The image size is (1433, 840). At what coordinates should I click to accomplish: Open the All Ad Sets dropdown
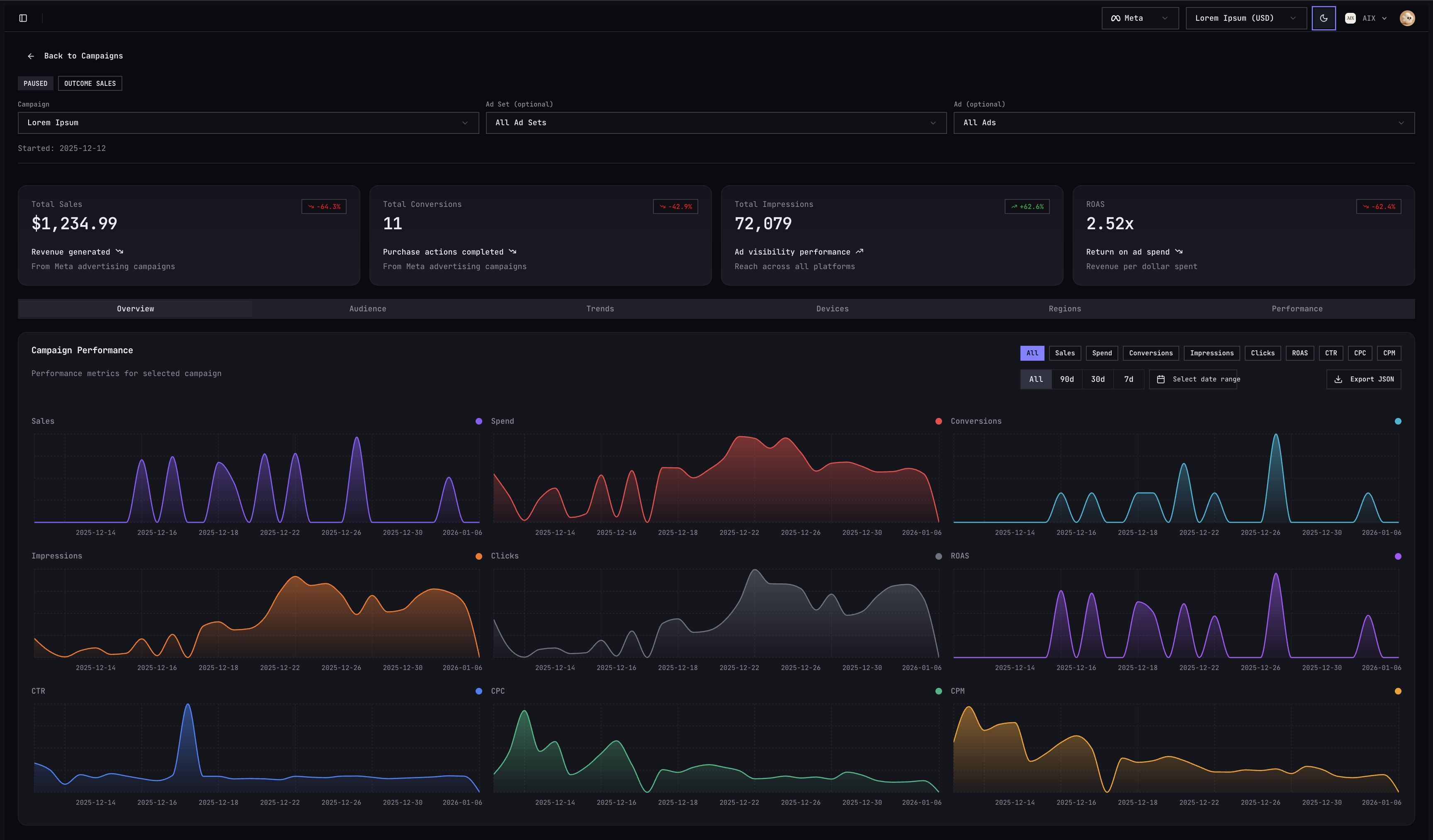point(716,123)
